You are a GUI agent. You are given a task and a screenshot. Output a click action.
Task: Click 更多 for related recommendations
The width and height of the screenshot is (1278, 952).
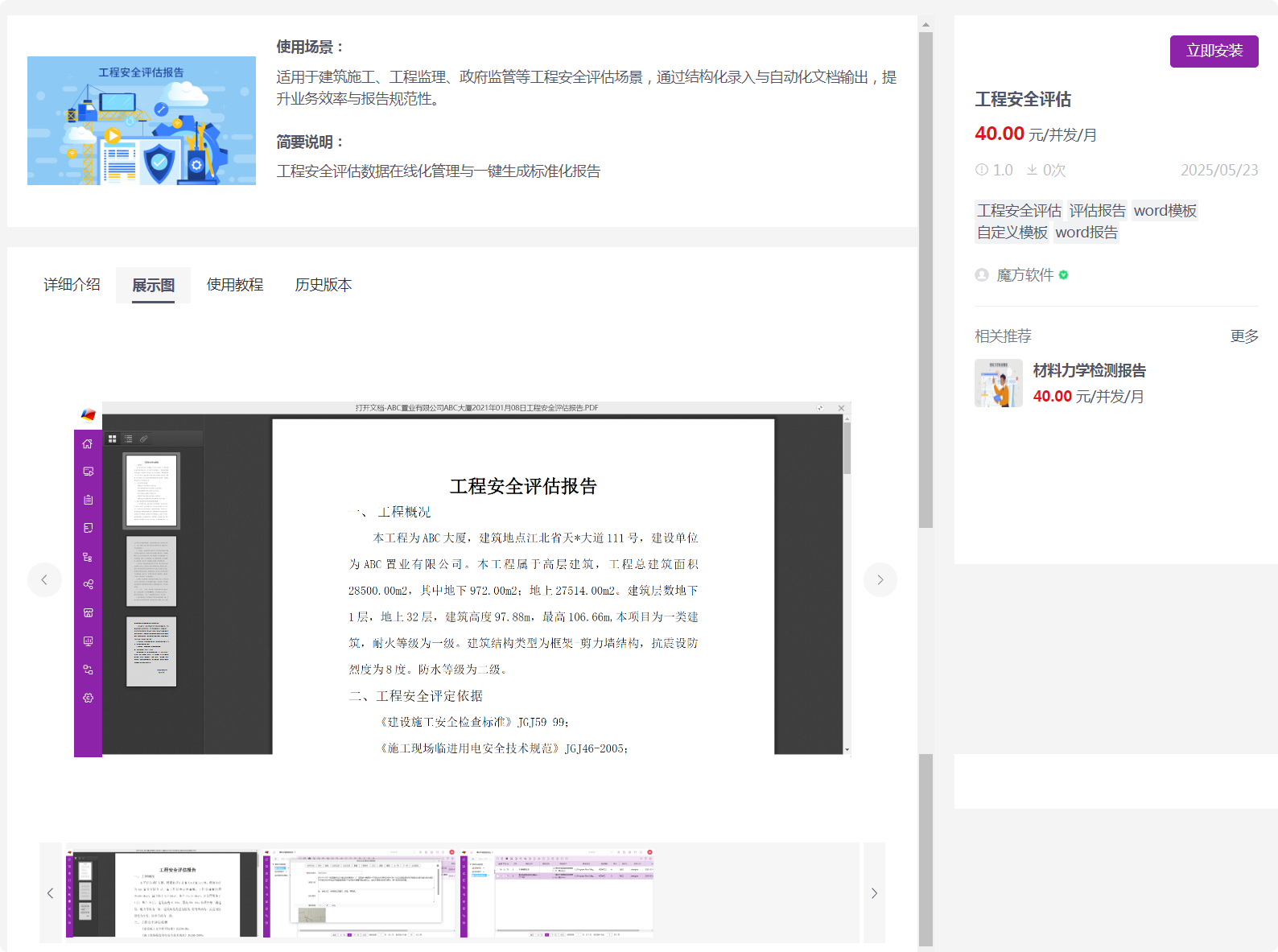[1244, 336]
